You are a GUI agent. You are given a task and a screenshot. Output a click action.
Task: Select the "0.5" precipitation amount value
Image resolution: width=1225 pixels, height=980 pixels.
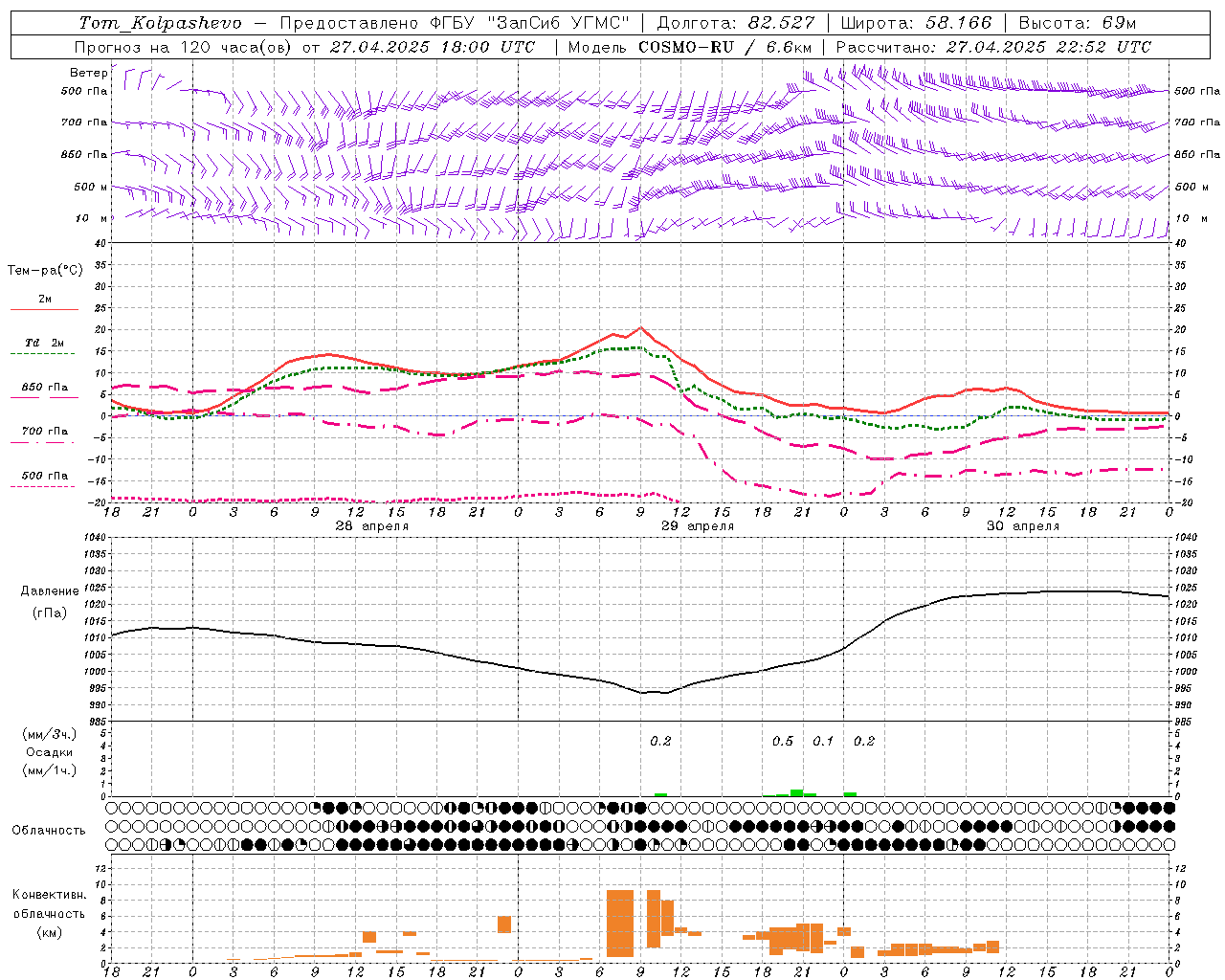coord(783,741)
